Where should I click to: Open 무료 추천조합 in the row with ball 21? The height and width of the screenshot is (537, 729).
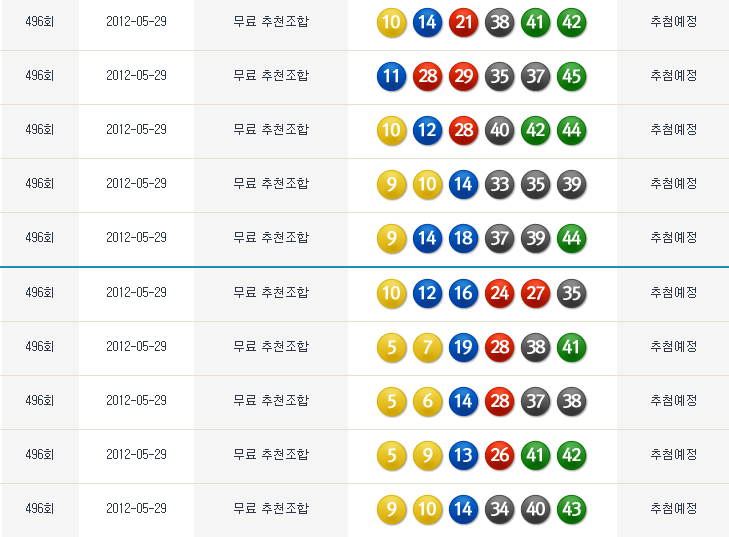coord(271,21)
